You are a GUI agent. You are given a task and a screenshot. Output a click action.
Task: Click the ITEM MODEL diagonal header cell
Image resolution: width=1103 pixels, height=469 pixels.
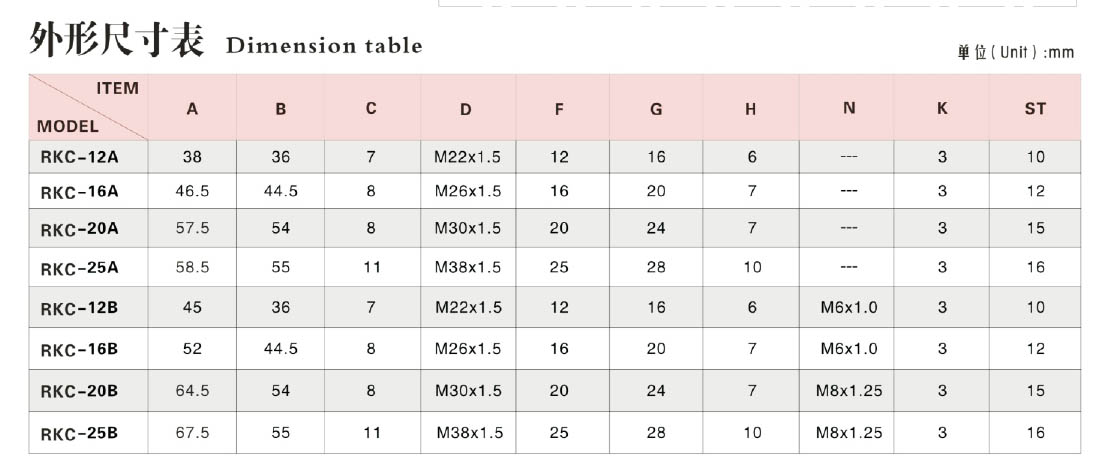(88, 107)
